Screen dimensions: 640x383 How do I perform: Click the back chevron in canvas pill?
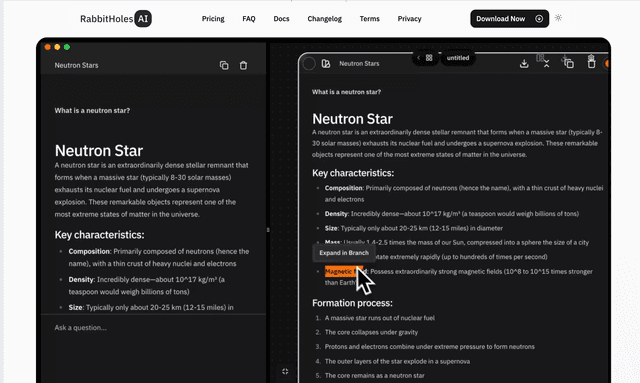coord(418,58)
